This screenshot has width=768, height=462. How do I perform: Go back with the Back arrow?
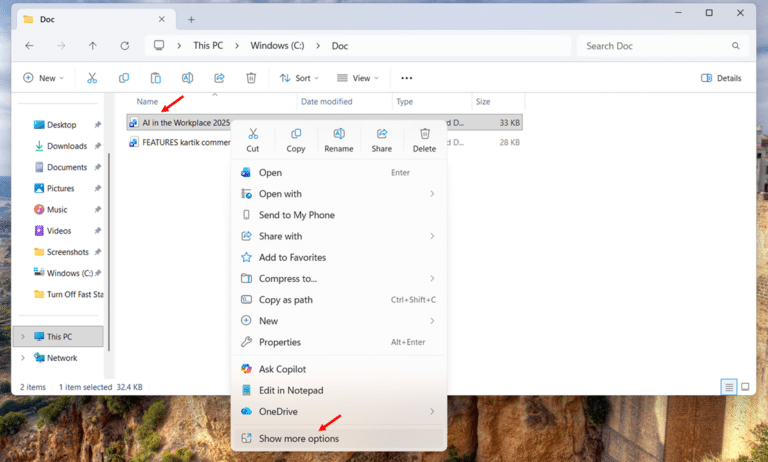tap(29, 46)
